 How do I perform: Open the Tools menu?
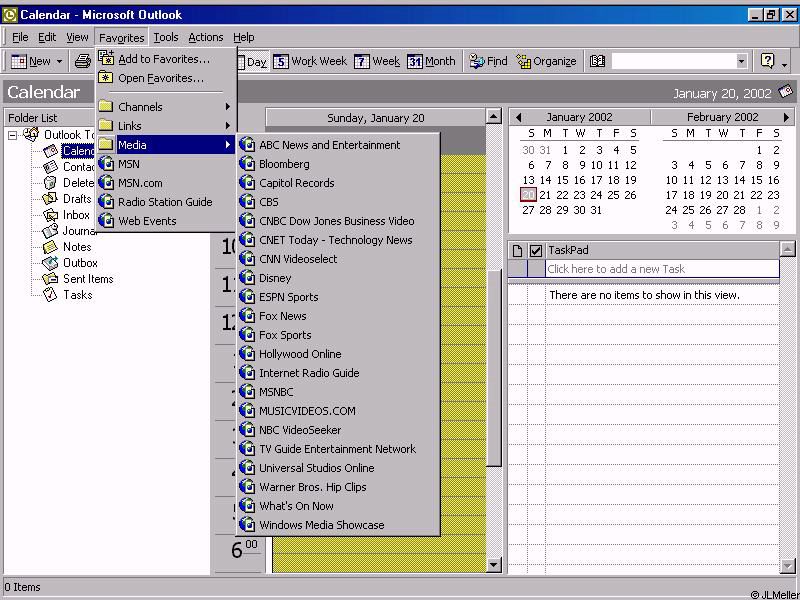(166, 37)
